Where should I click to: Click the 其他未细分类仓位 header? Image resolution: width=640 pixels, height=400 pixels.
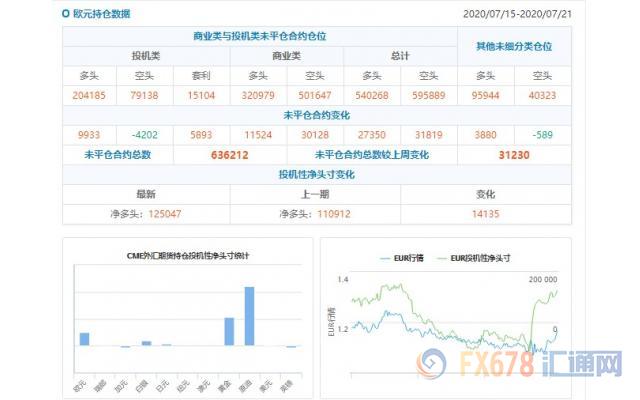(514, 46)
